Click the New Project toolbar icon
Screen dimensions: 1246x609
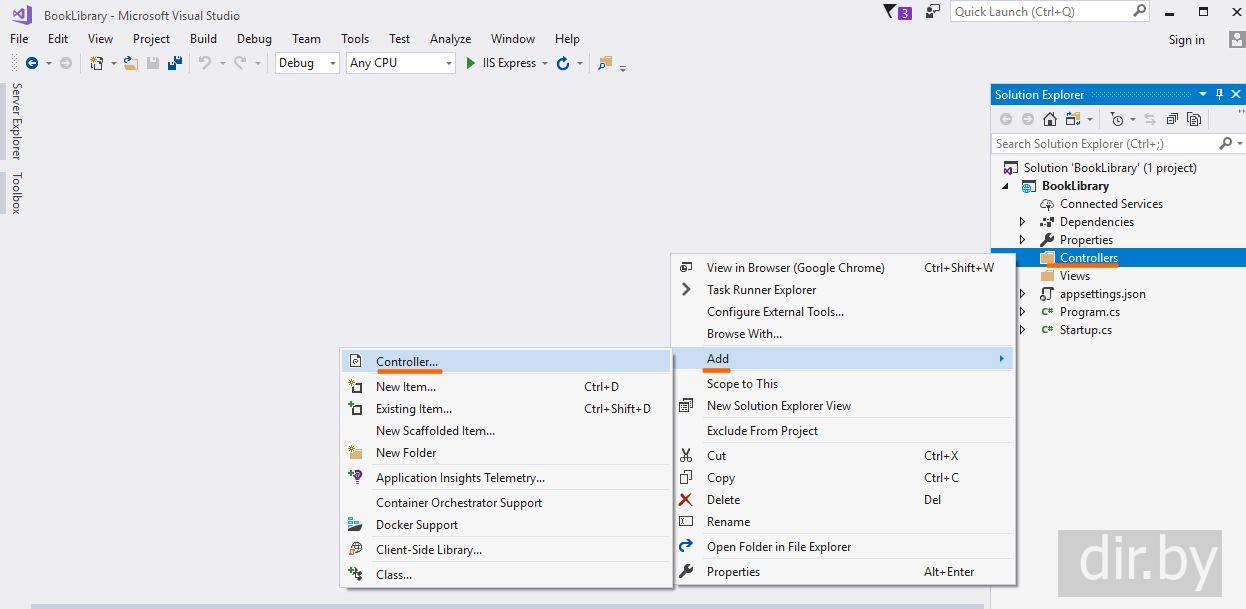point(96,63)
